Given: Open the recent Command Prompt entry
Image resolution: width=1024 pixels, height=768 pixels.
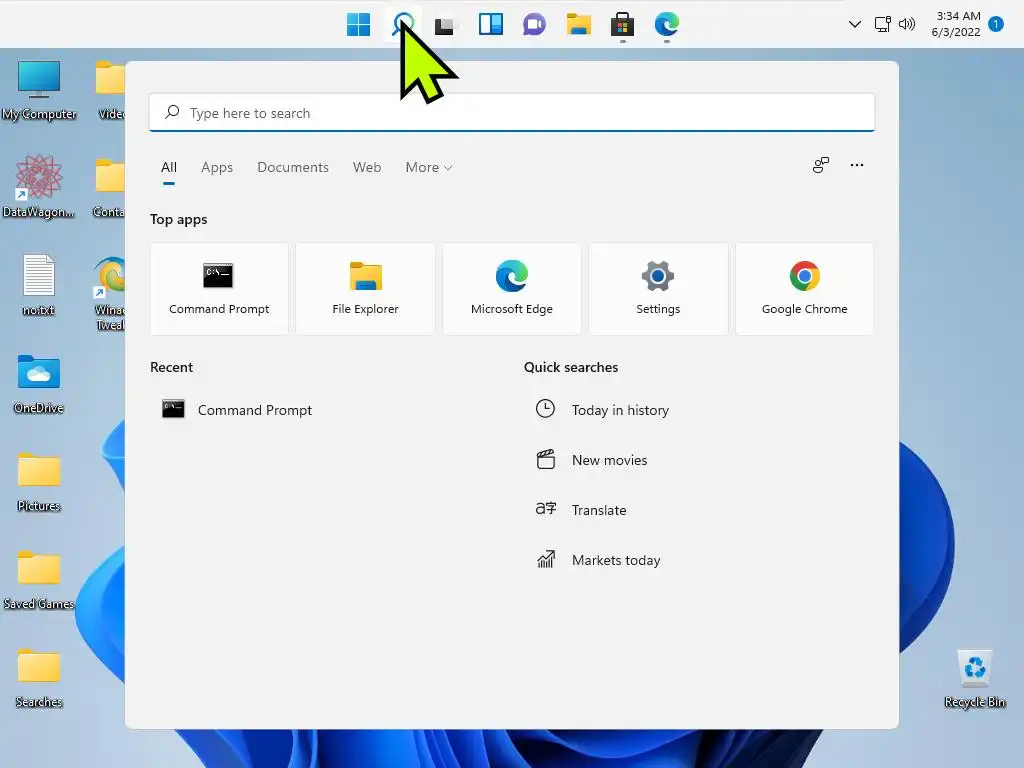Looking at the screenshot, I should (x=236, y=409).
